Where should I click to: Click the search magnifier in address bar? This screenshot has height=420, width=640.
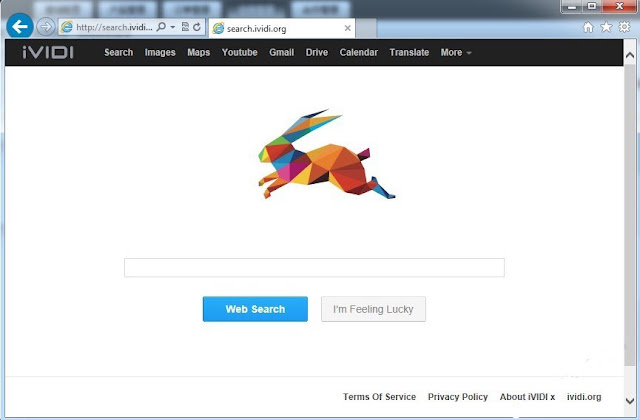pos(162,27)
